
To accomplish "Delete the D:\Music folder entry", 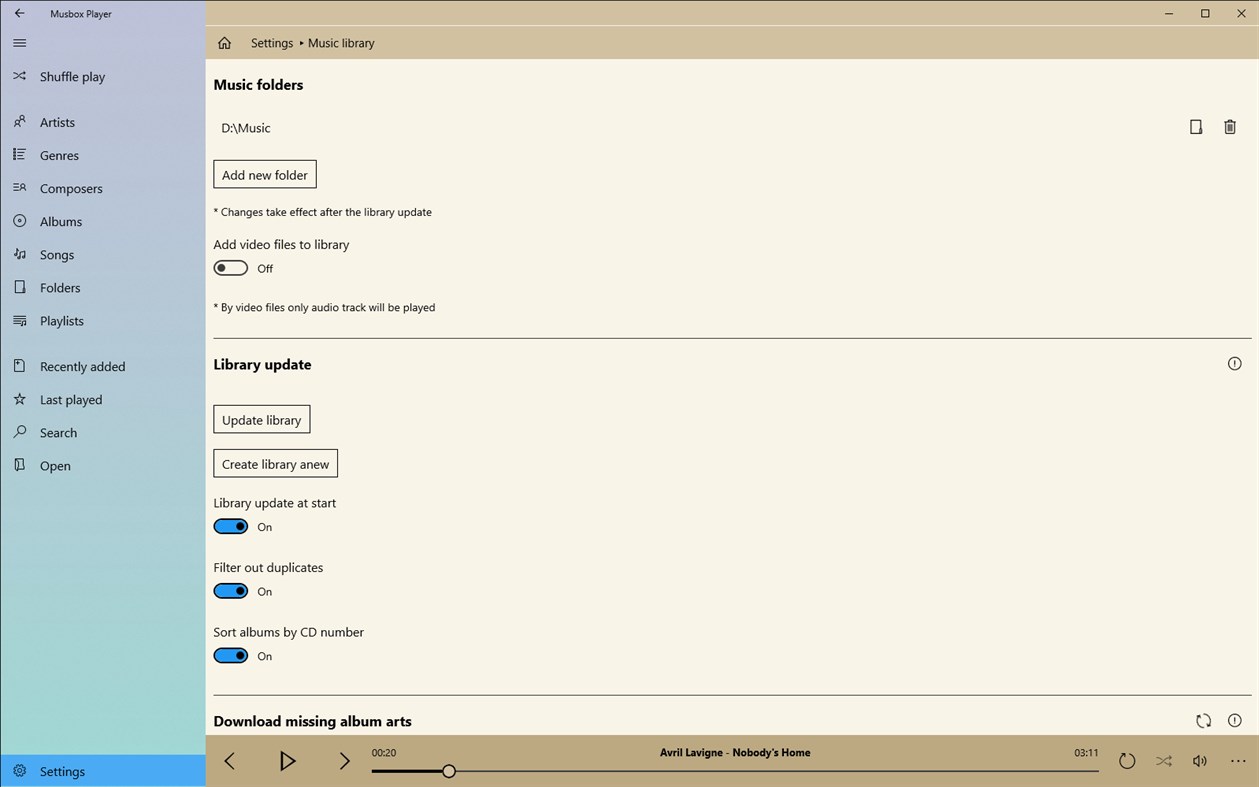I will pos(1230,127).
